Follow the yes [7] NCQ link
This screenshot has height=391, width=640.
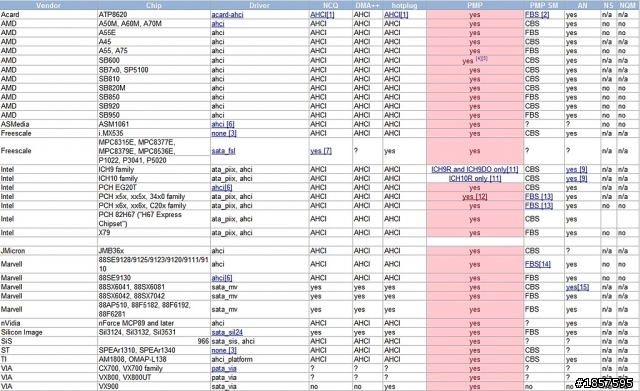click(321, 151)
